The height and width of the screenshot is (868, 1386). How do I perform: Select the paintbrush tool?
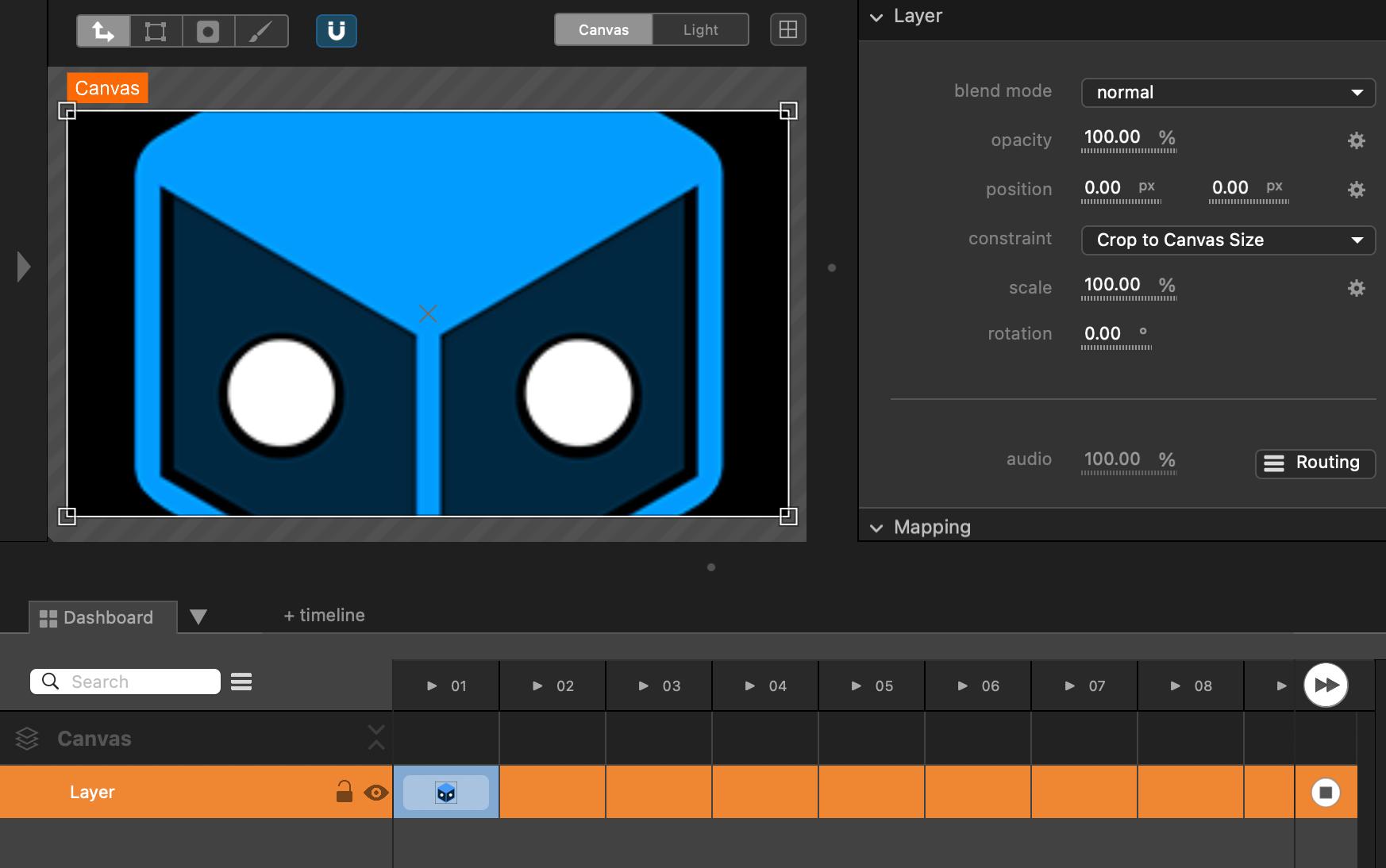point(261,31)
